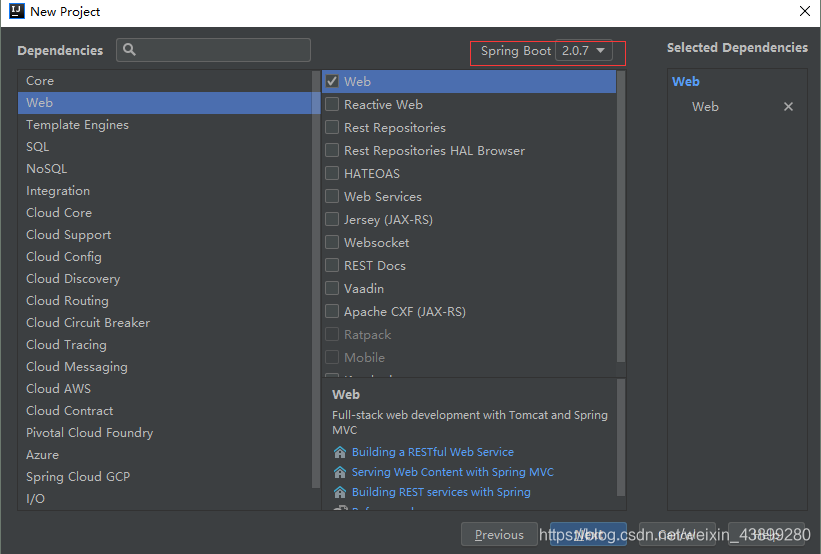Screen dimensions: 821x554
Task: Select the Cloud Contract category
Action: tap(165, 411)
